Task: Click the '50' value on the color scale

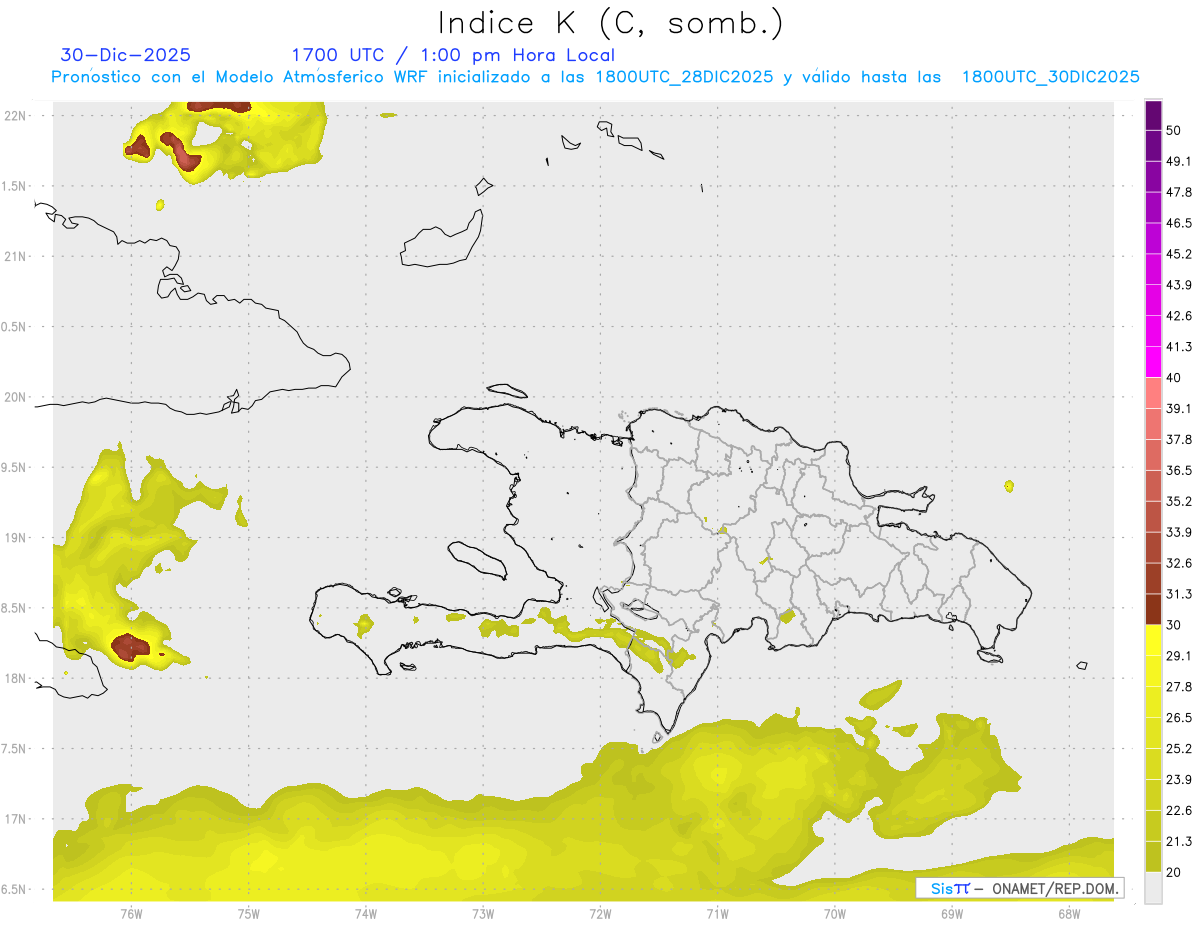Action: click(1174, 131)
